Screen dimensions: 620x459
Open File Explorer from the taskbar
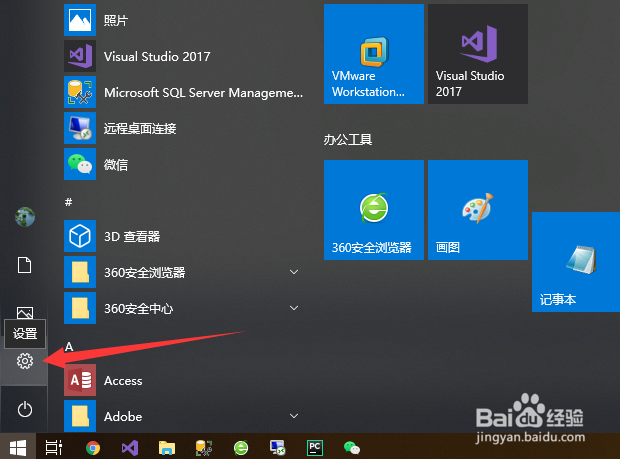tap(167, 448)
